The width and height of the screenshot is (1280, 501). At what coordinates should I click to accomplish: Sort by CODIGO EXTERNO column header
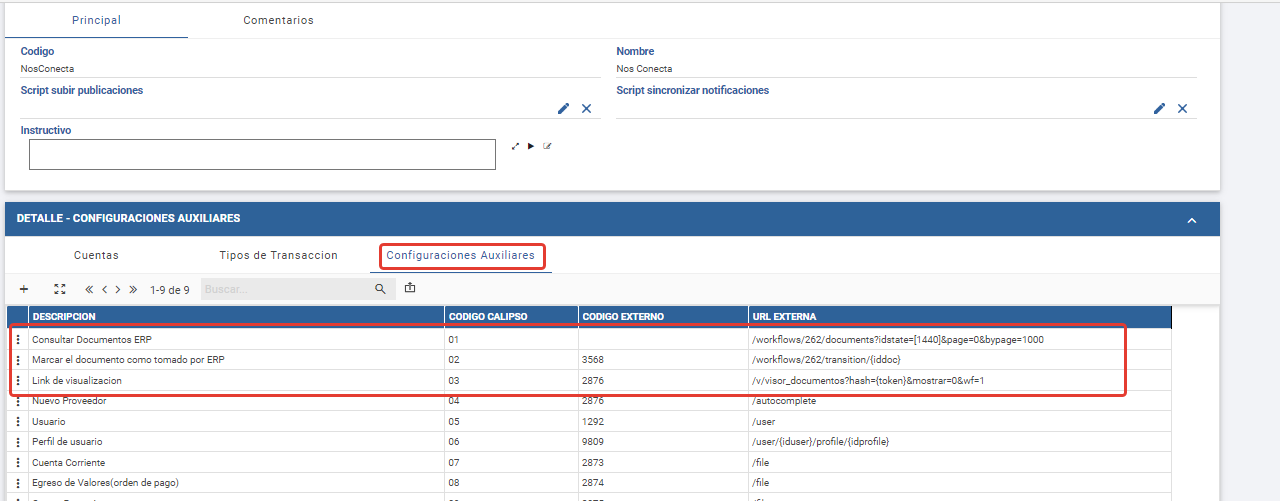pos(662,317)
